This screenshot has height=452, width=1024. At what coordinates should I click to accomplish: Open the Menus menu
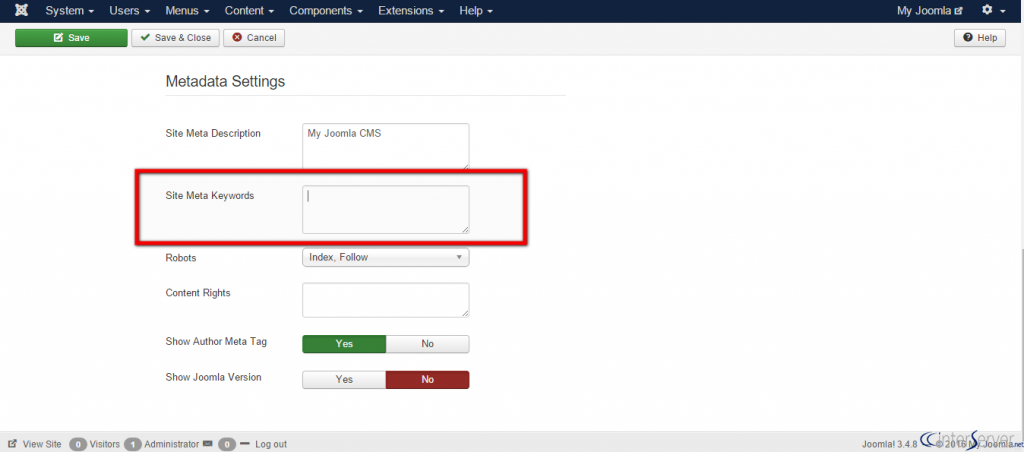pos(187,11)
